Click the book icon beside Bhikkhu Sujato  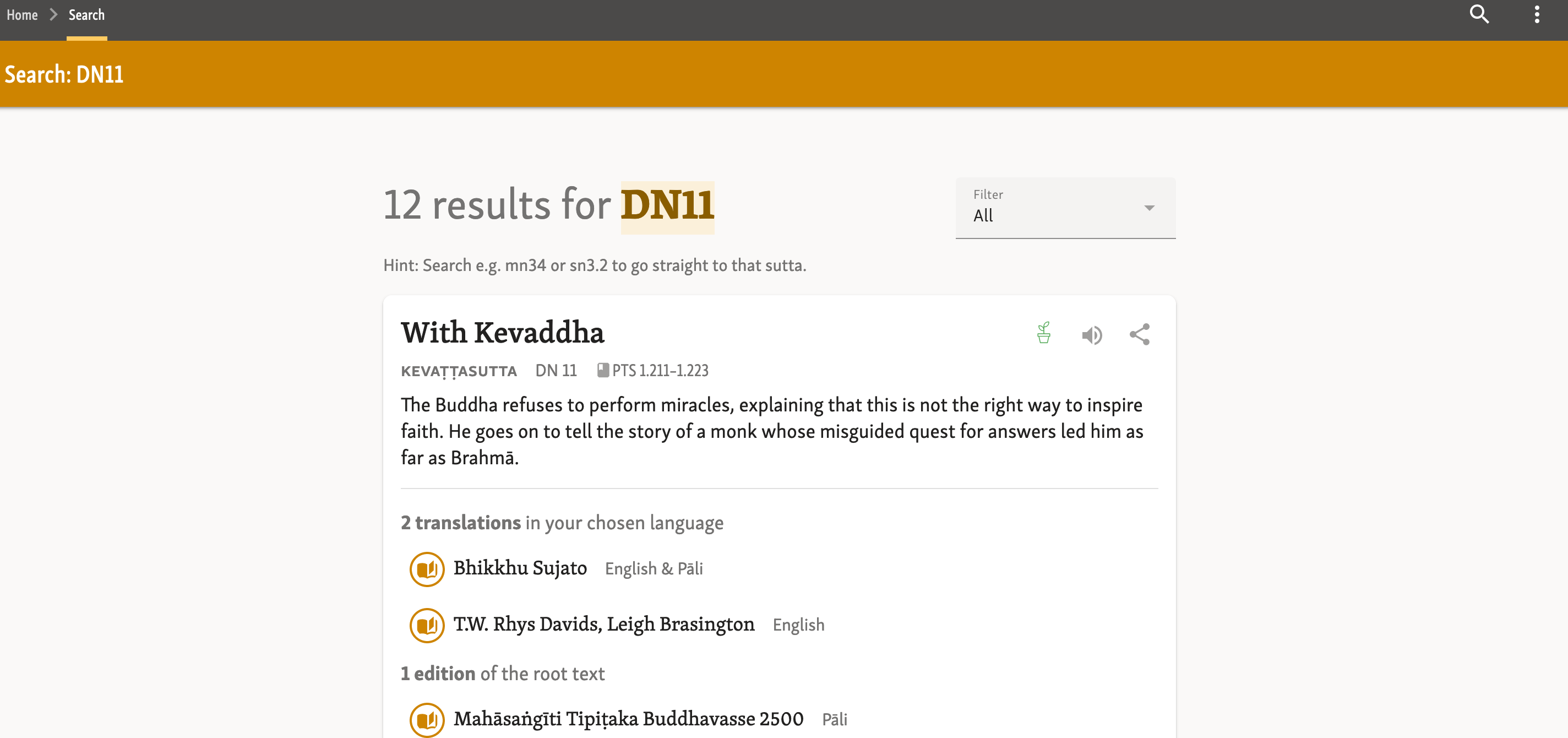pyautogui.click(x=427, y=569)
